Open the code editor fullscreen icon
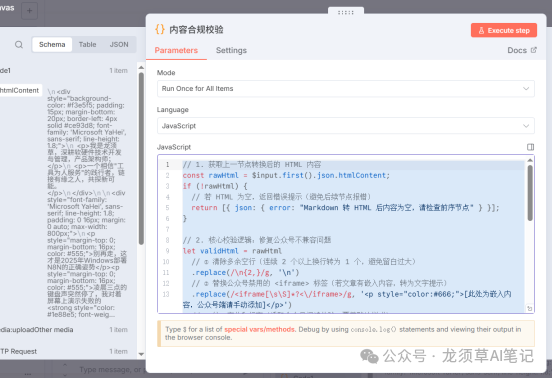Screen dimensions: 552x378 coord(530,147)
